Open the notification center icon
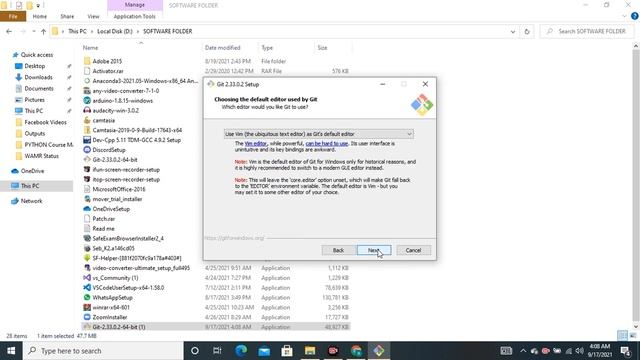This screenshot has height=360, width=640. pyautogui.click(x=625, y=351)
